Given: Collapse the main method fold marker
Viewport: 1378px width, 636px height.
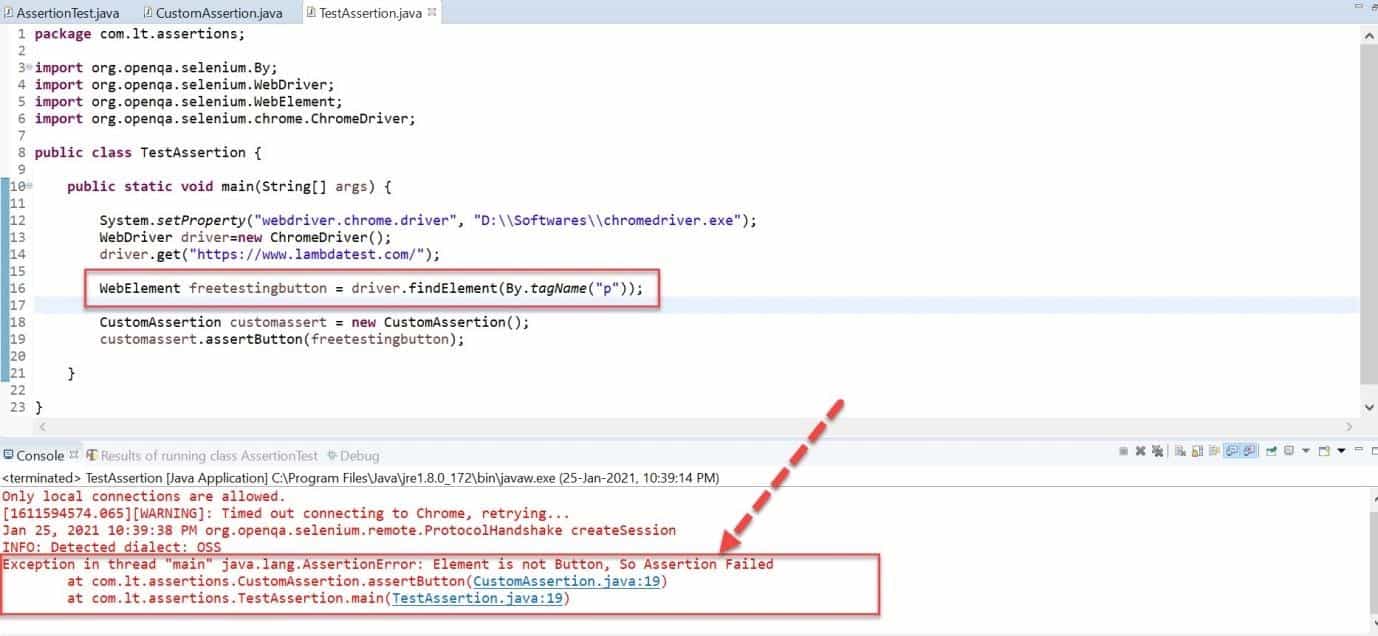Looking at the screenshot, I should (x=29, y=186).
